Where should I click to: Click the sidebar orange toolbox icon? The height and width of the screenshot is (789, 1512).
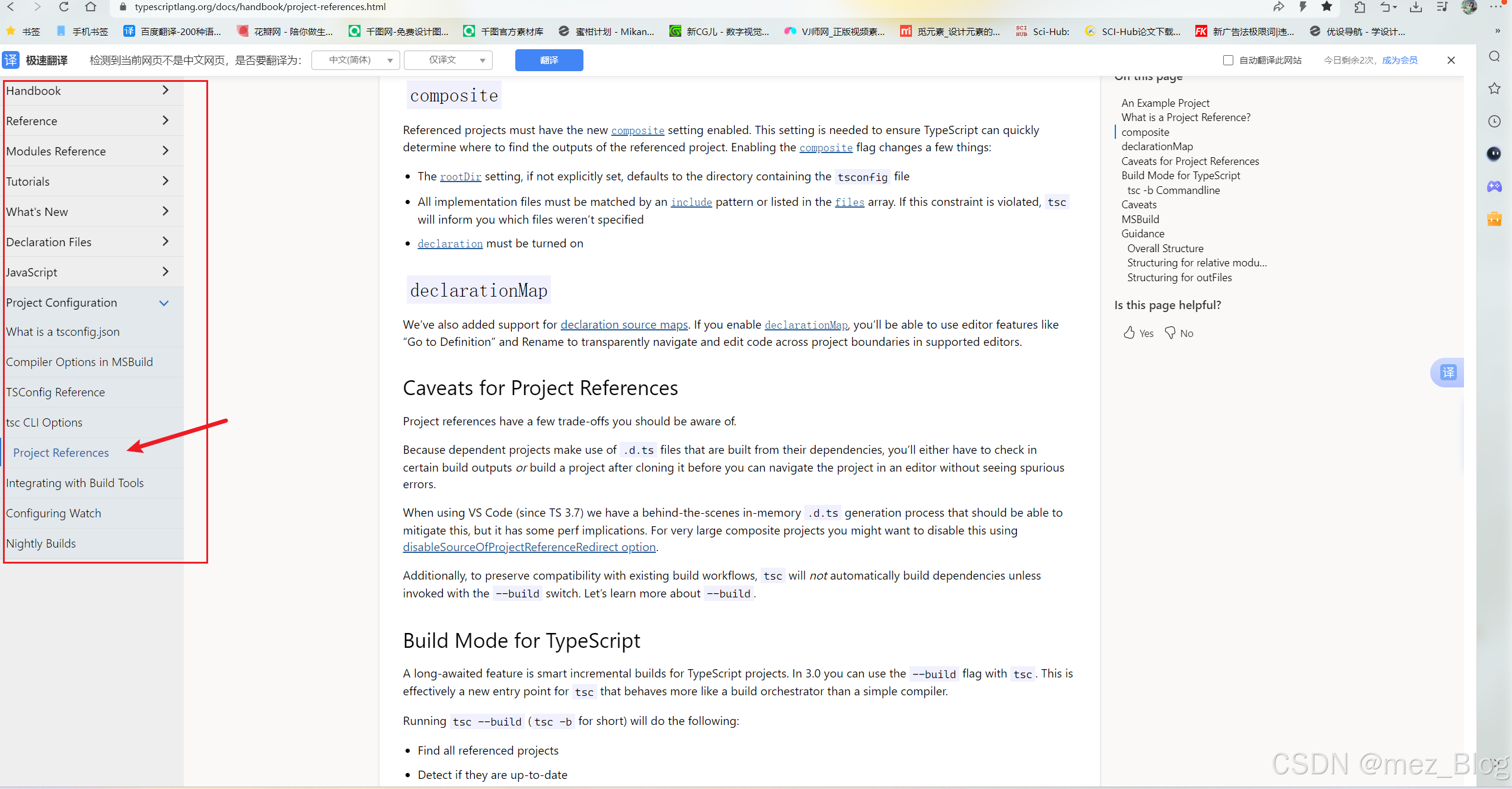tap(1494, 219)
